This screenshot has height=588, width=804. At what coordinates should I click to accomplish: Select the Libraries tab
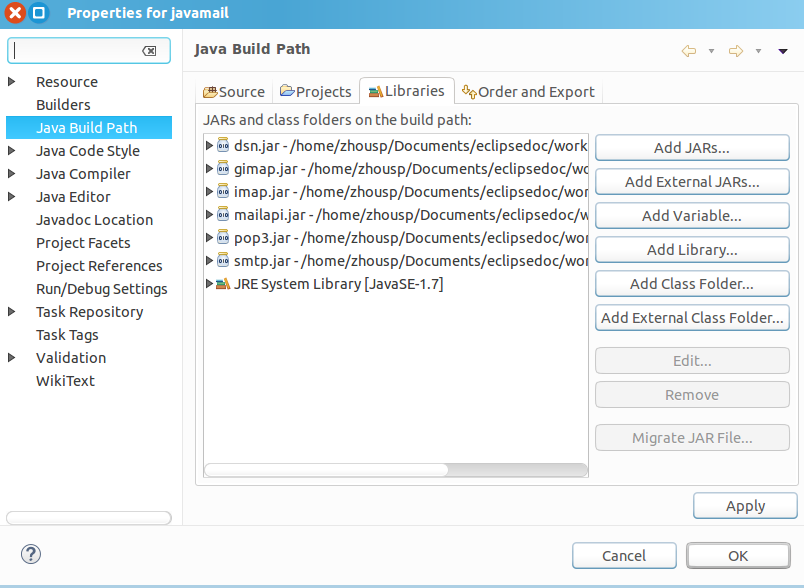tap(407, 91)
